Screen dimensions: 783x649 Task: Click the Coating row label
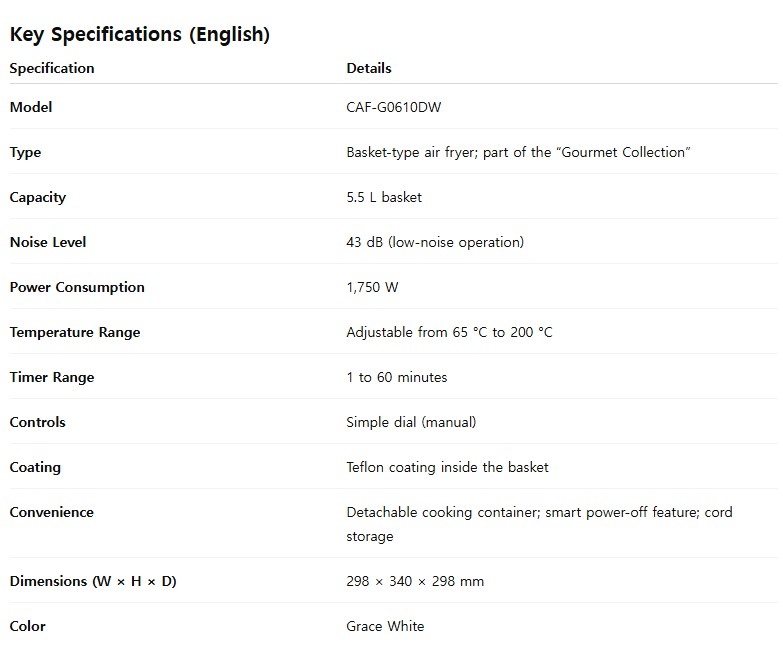tap(35, 467)
